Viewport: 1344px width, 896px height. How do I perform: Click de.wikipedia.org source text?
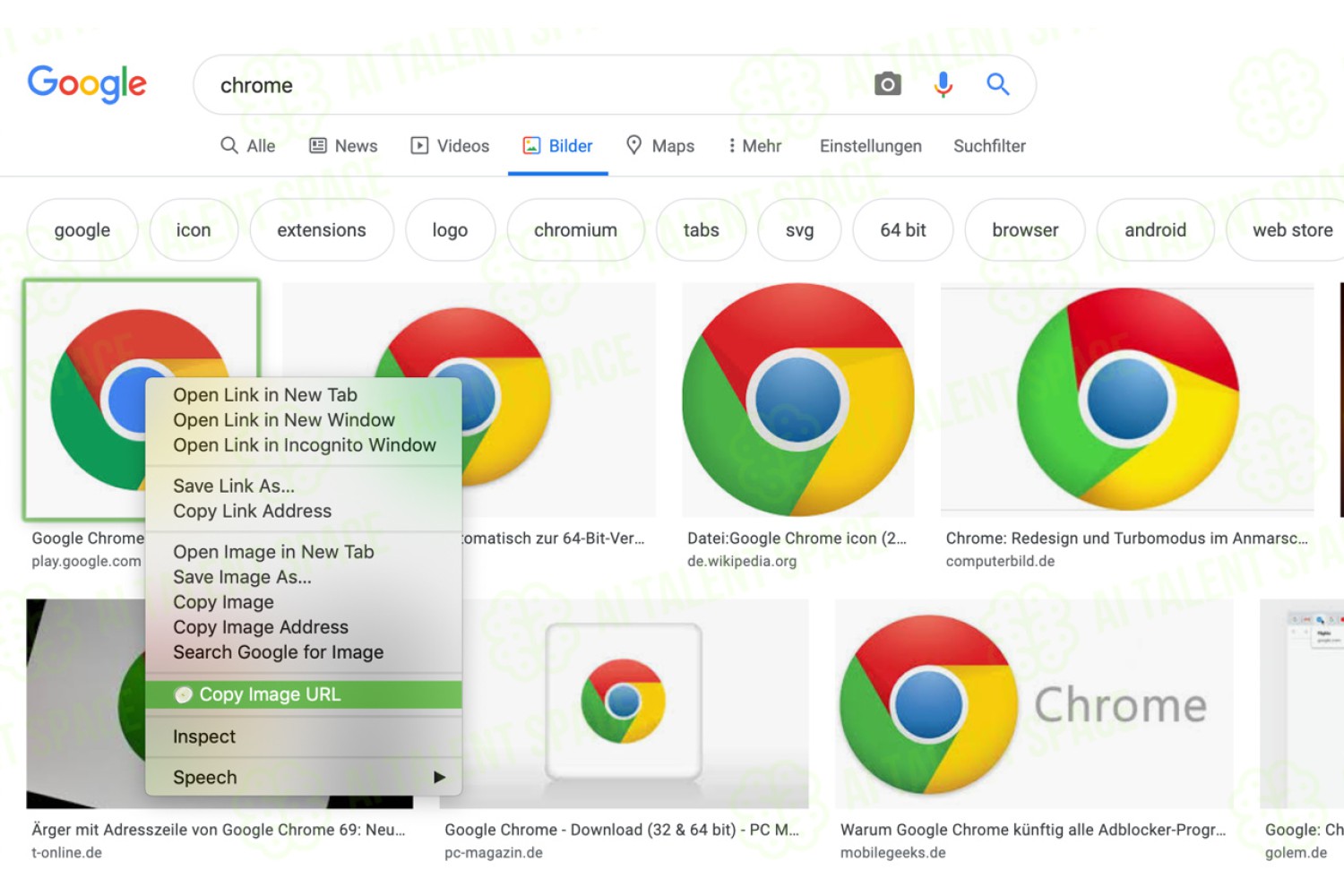coord(742,561)
